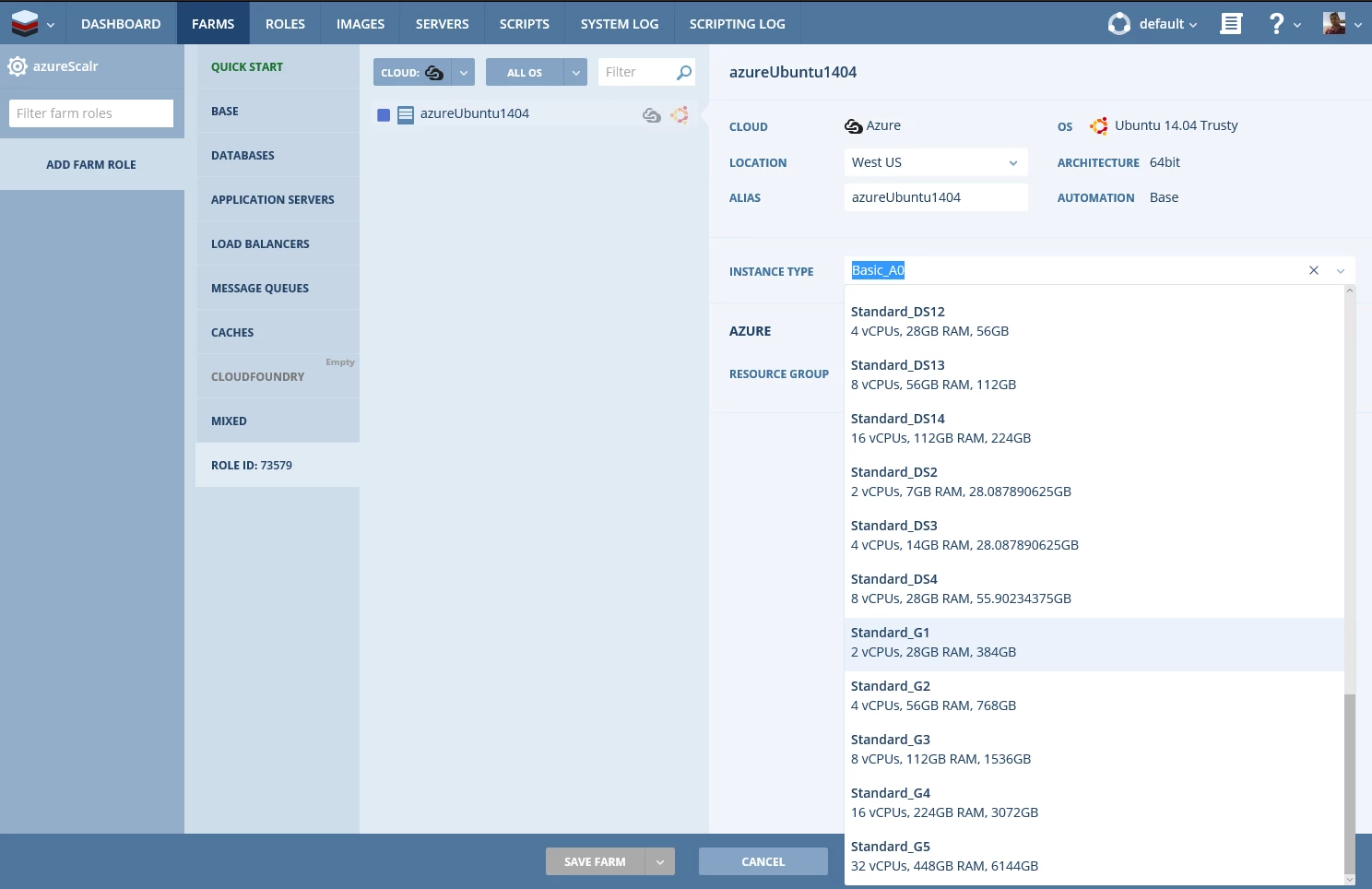Clear the instance type with X icon
The height and width of the screenshot is (889, 1372).
(1314, 270)
